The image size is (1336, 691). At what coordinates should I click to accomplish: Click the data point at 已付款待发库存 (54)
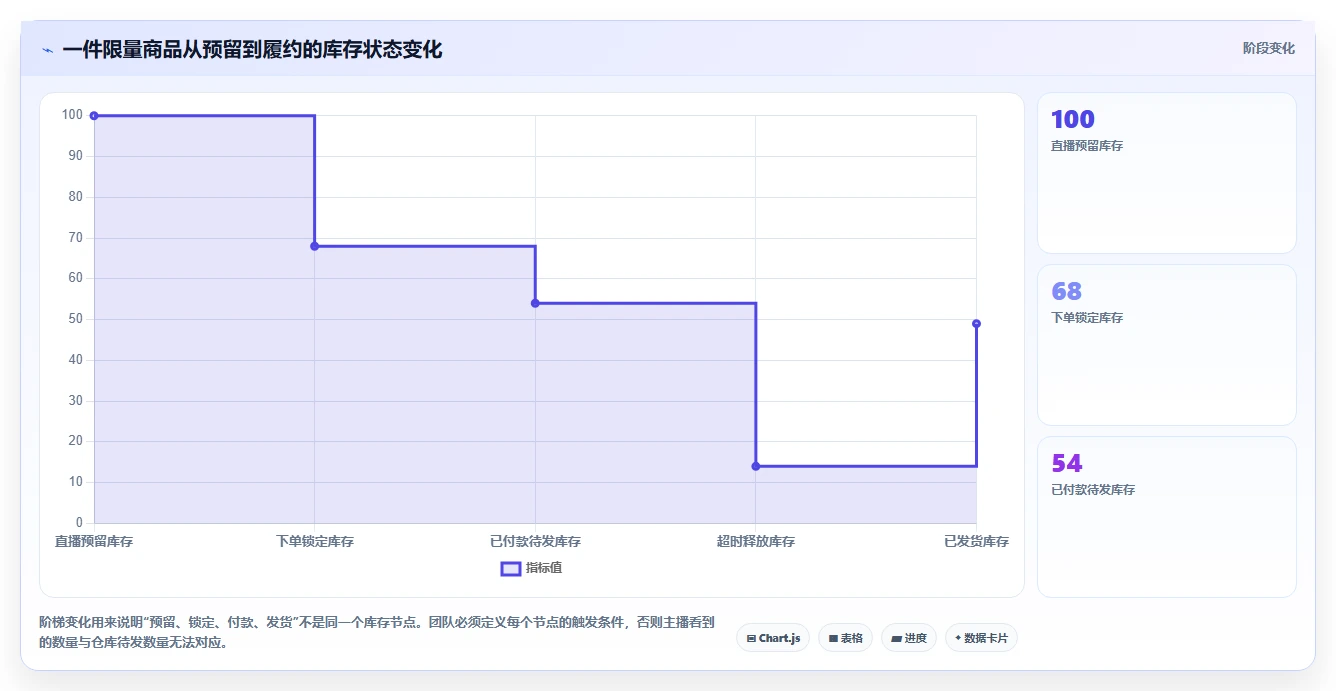pyautogui.click(x=535, y=303)
